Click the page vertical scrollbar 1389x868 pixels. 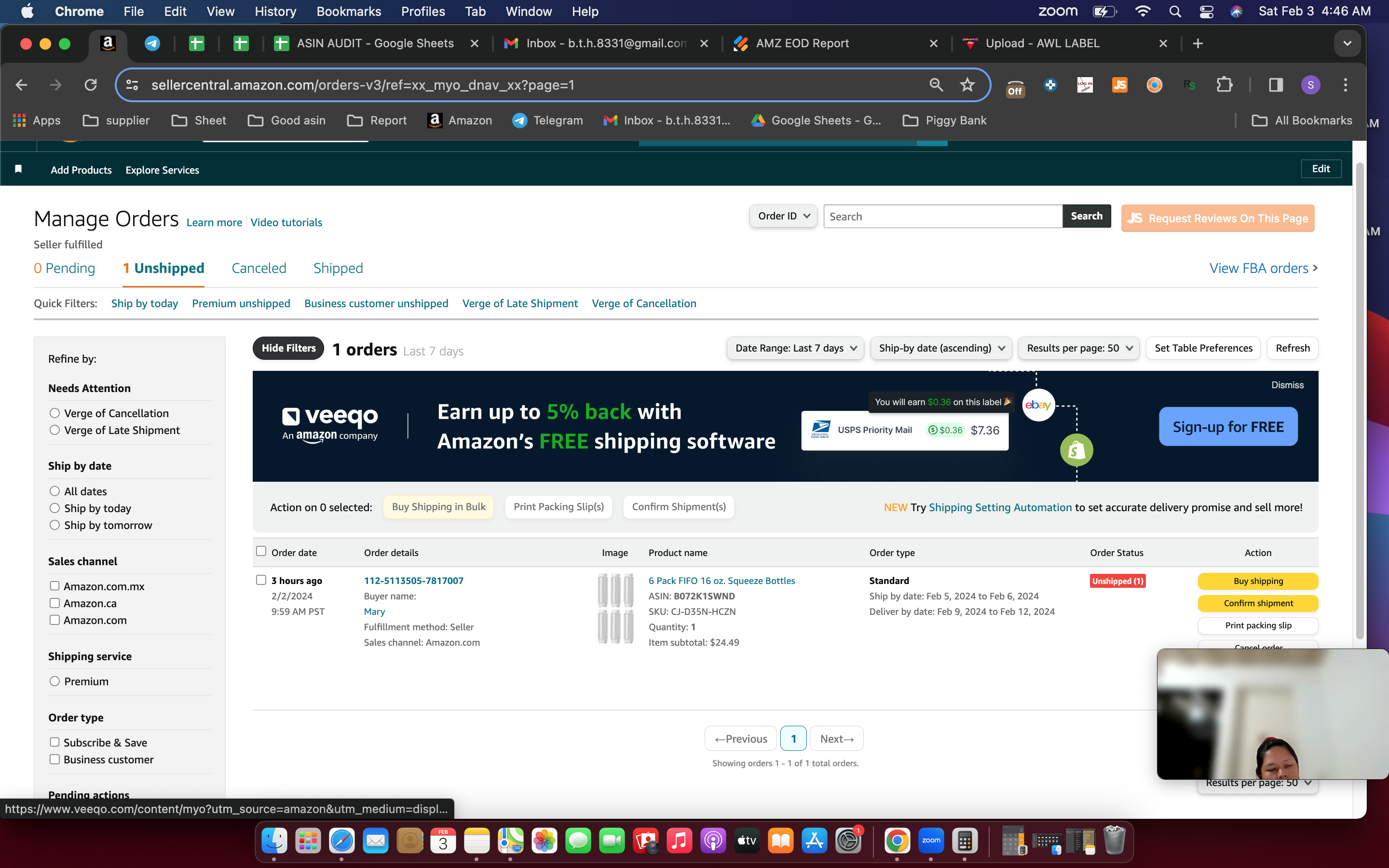pyautogui.click(x=1359, y=402)
